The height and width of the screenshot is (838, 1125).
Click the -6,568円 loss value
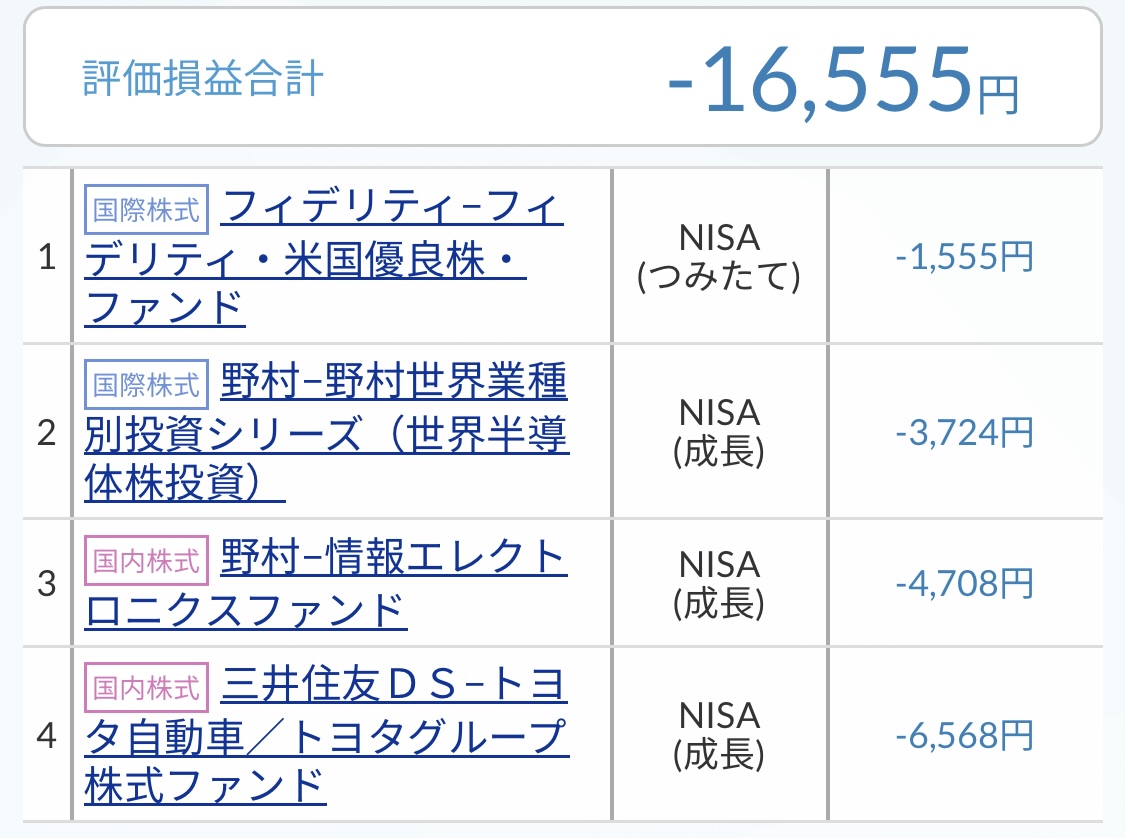click(964, 736)
